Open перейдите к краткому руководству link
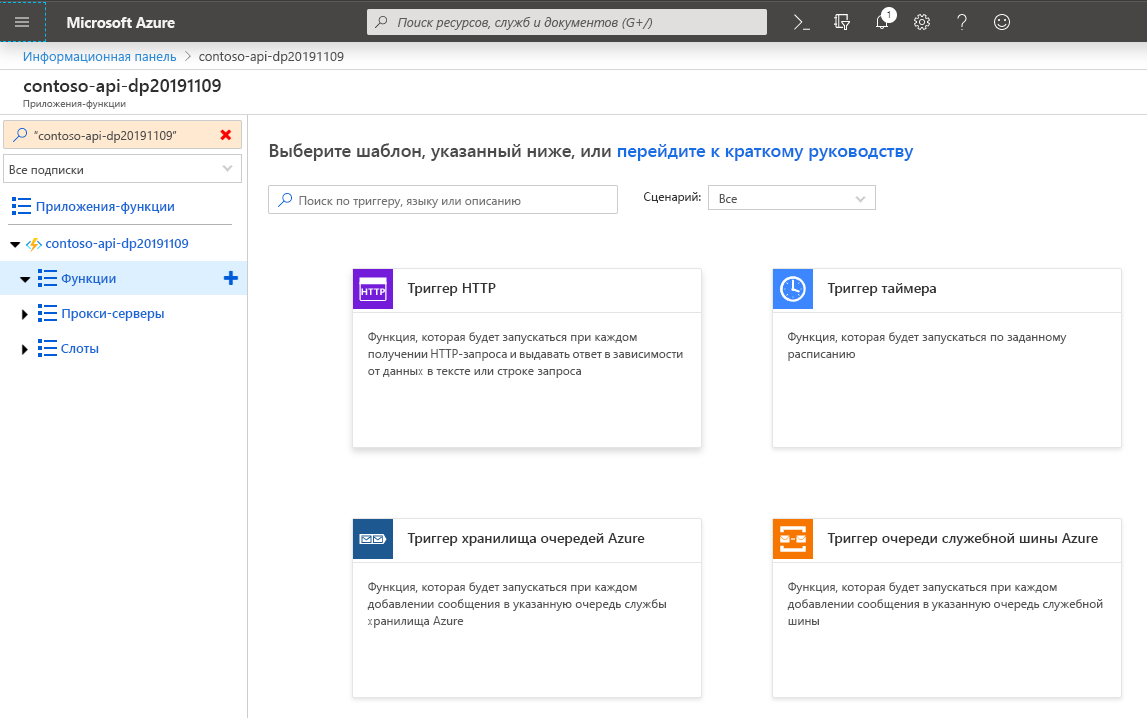 point(765,151)
